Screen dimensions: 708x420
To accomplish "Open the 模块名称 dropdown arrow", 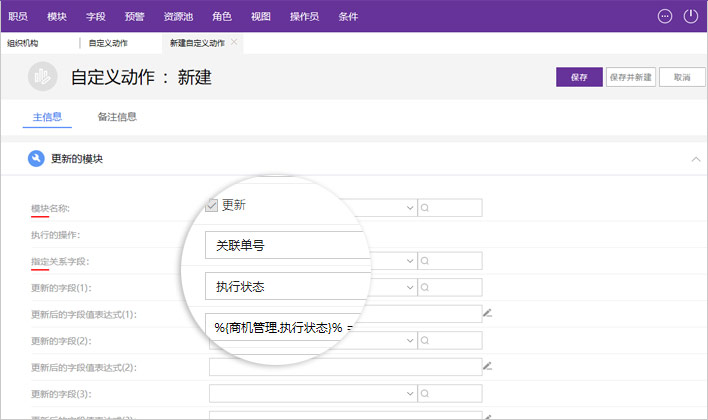I will [410, 208].
